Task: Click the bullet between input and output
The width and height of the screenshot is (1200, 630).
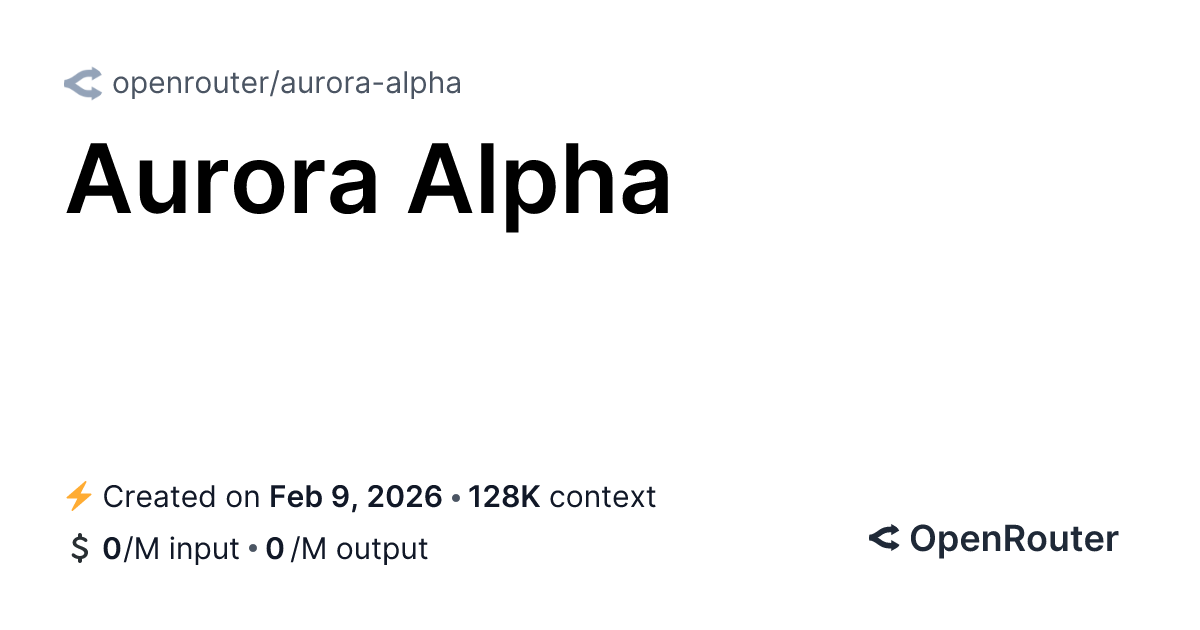Action: click(253, 549)
